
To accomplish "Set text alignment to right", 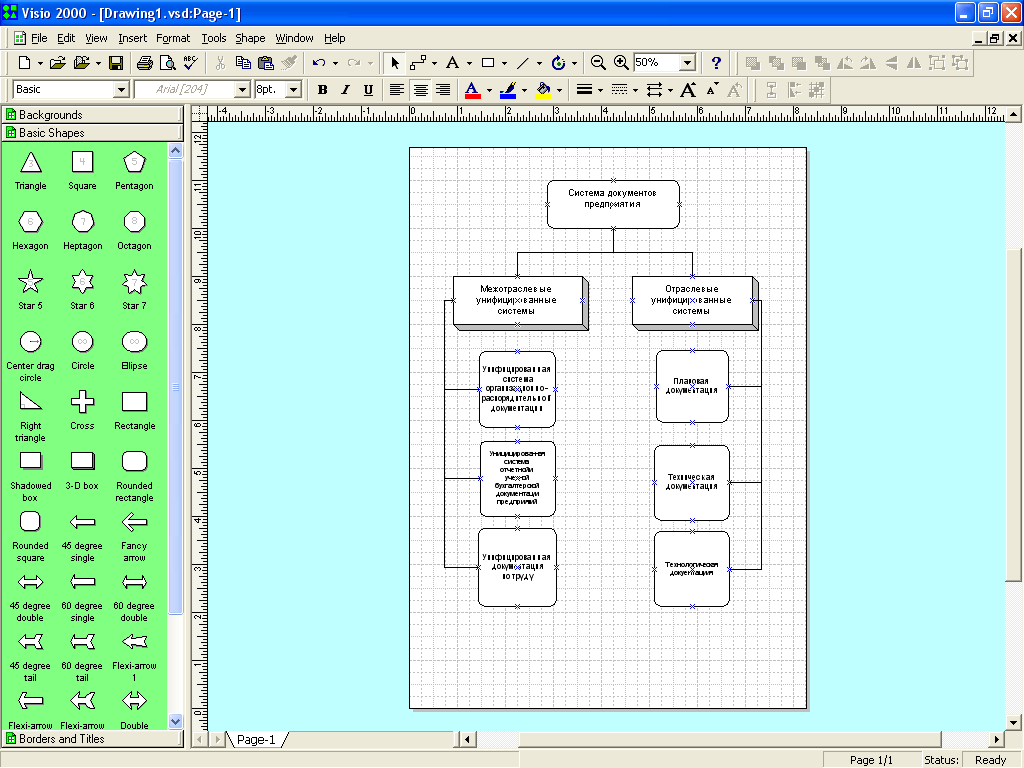I will click(x=443, y=89).
